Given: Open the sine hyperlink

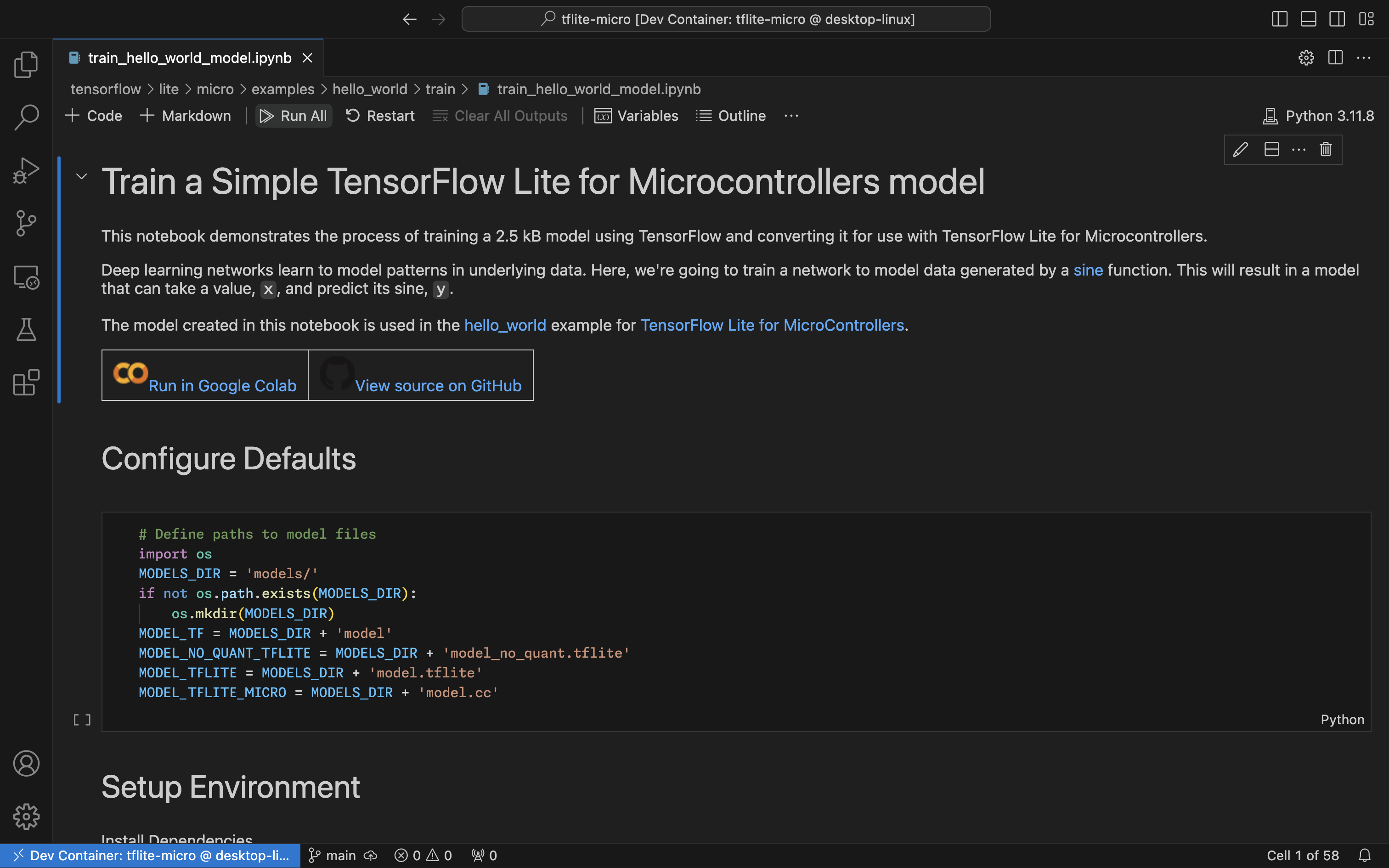Looking at the screenshot, I should pyautogui.click(x=1088, y=270).
